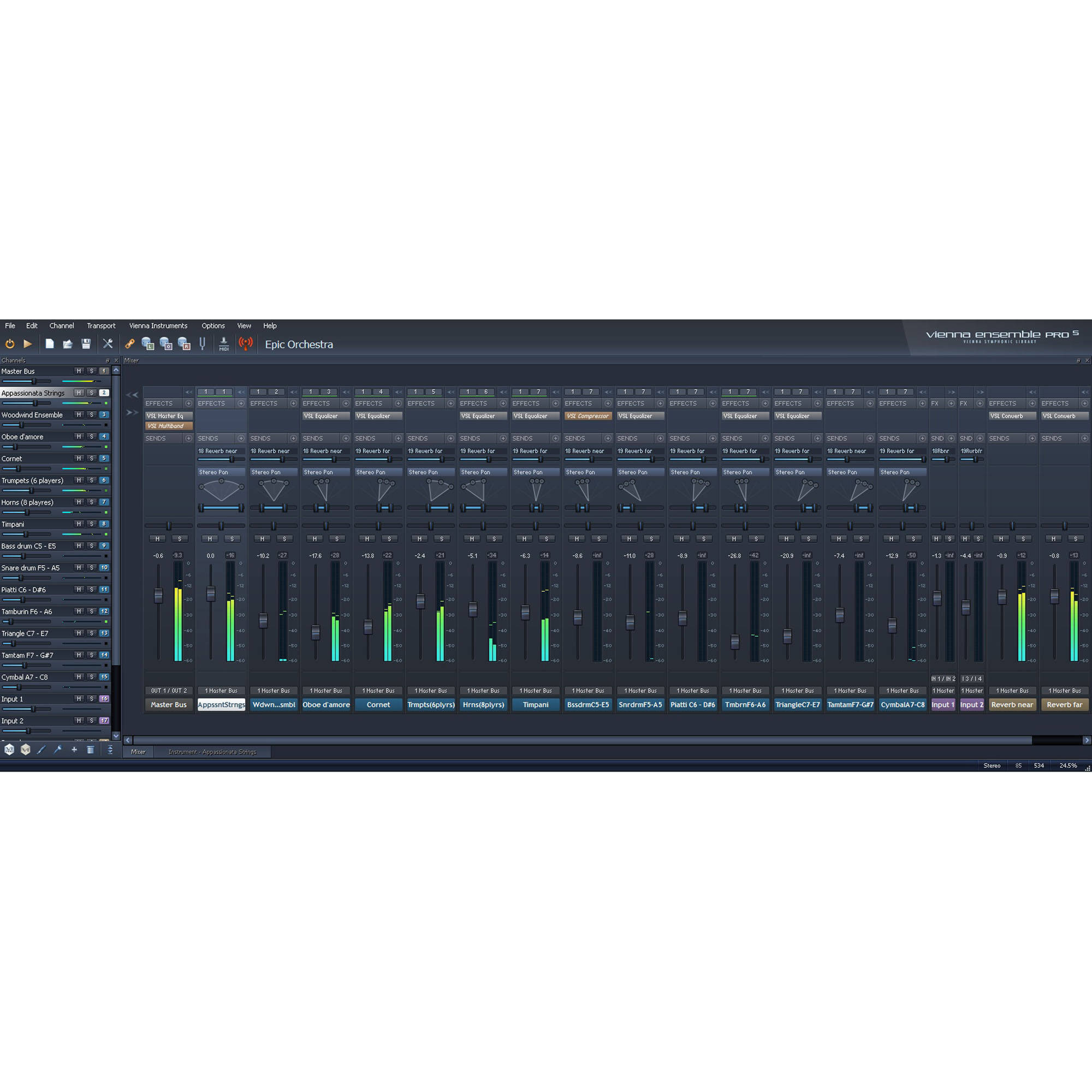This screenshot has width=1092, height=1092.
Task: Select the Piatti C6 - D#6 strip label
Action: coord(693,705)
